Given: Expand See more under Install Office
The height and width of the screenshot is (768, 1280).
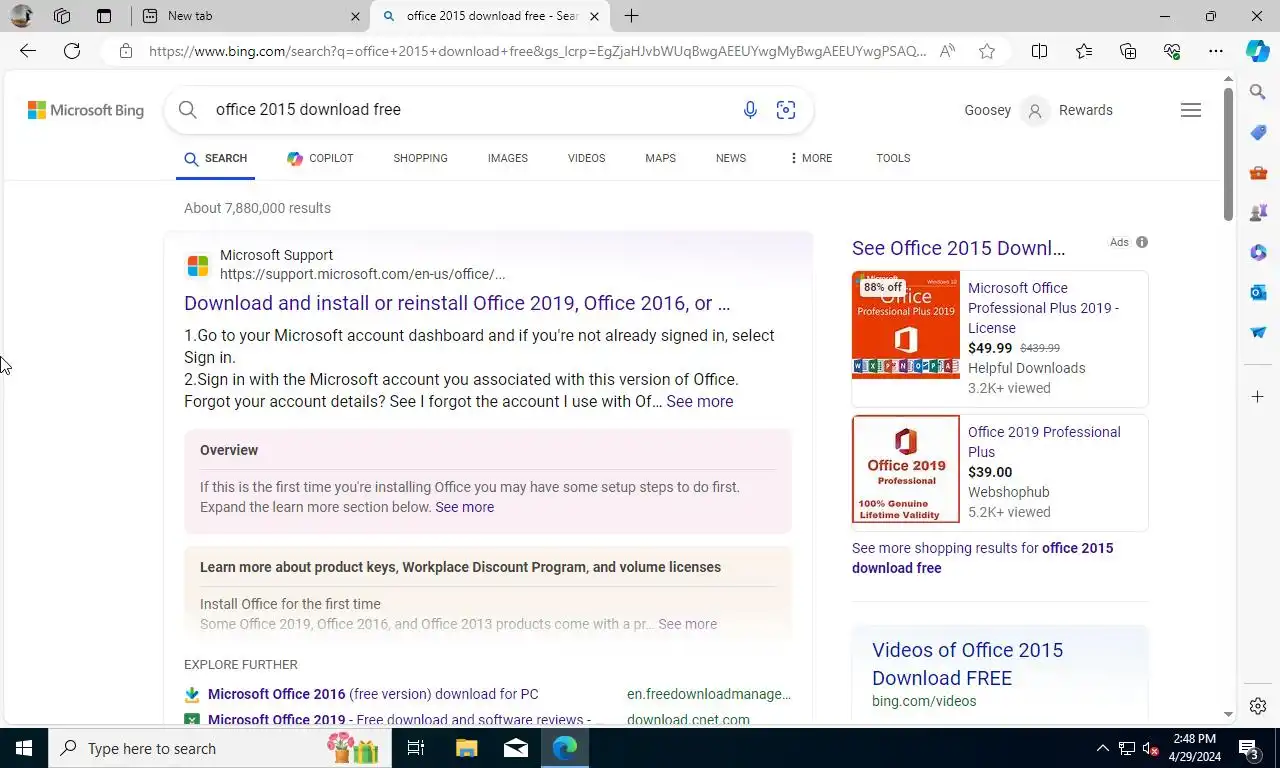Looking at the screenshot, I should (687, 624).
